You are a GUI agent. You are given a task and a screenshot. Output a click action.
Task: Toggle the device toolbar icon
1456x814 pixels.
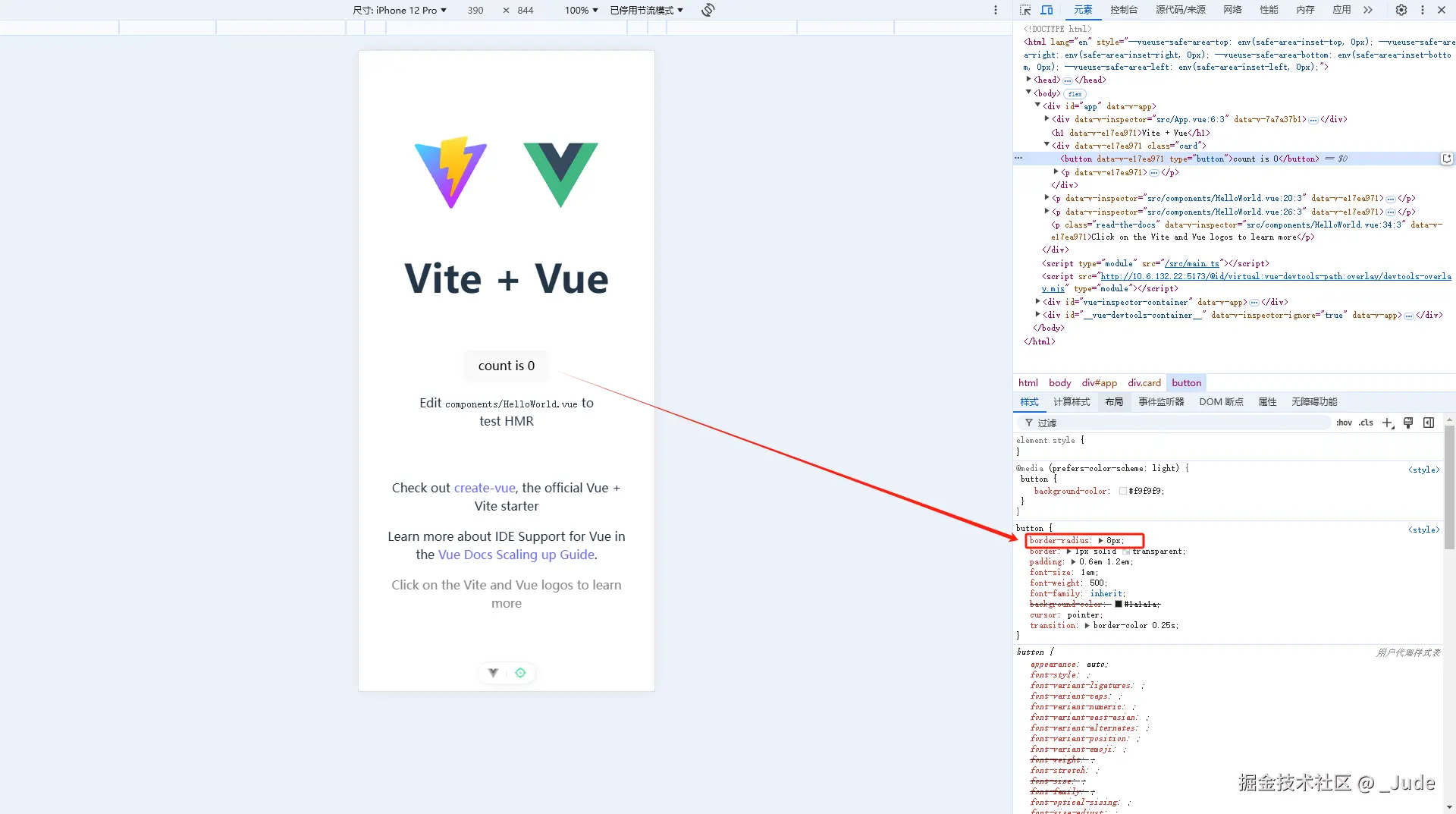click(x=1046, y=10)
